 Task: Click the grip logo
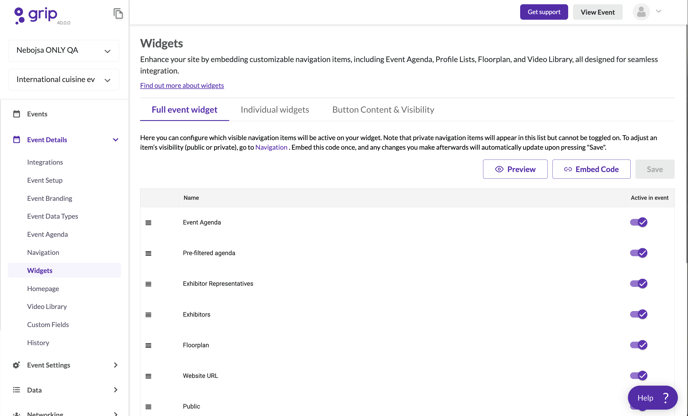click(x=36, y=15)
